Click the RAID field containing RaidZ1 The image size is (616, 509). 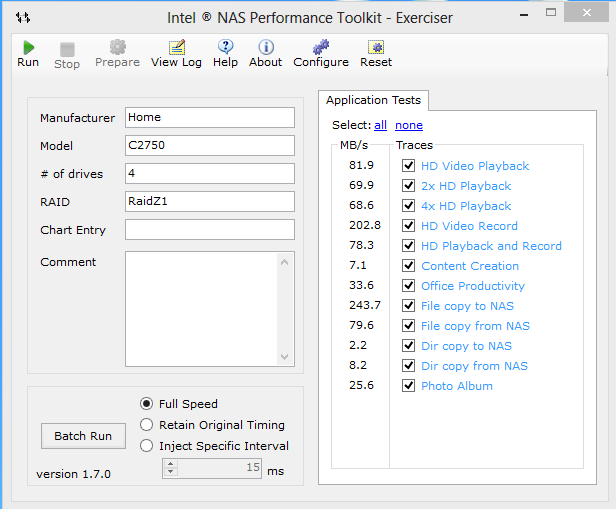tap(210, 201)
